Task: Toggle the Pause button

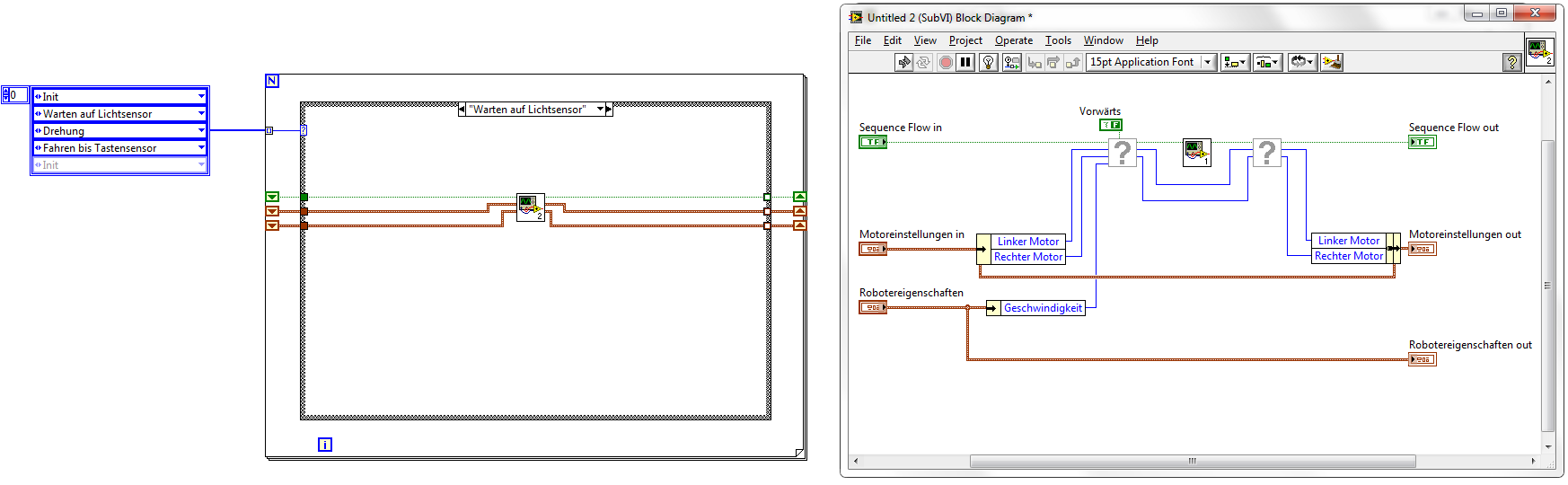Action: point(965,62)
